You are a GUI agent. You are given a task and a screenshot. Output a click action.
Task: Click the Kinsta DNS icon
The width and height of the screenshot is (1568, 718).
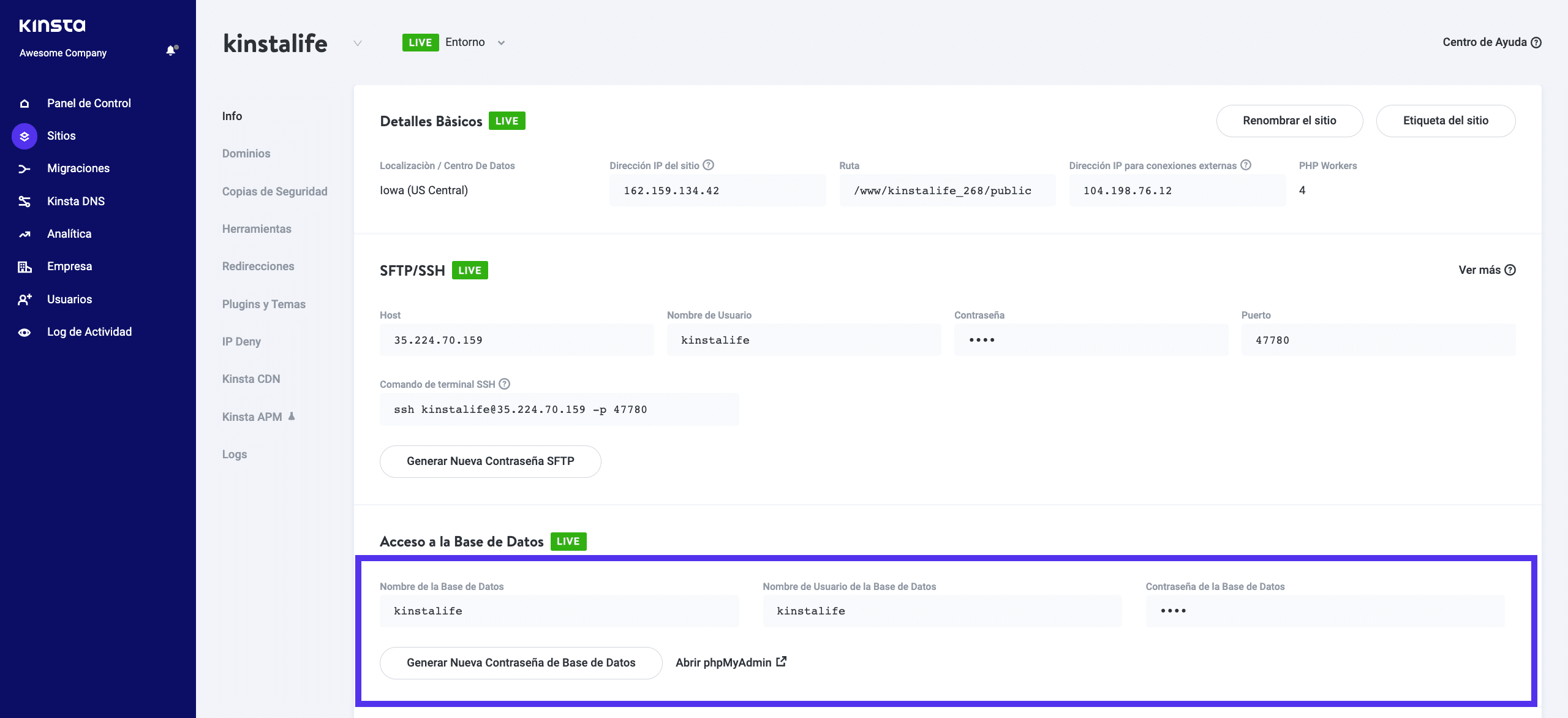tap(24, 202)
